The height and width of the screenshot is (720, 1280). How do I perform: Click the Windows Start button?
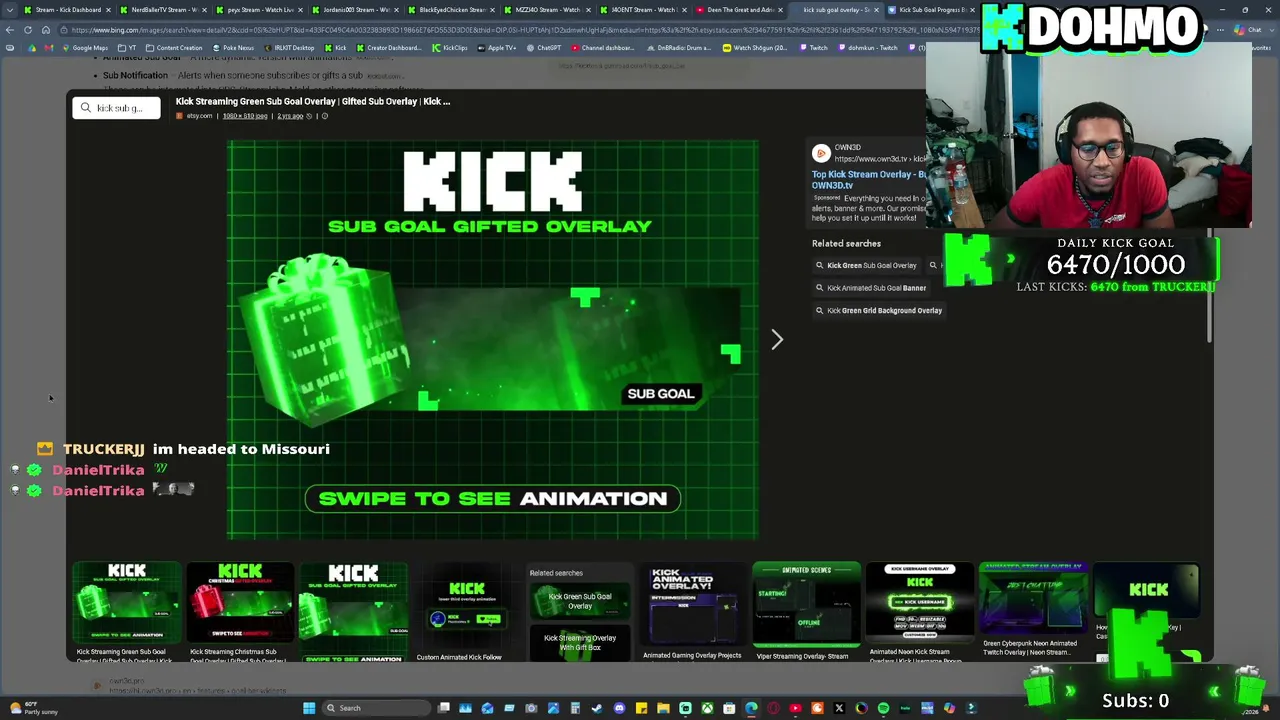click(309, 708)
